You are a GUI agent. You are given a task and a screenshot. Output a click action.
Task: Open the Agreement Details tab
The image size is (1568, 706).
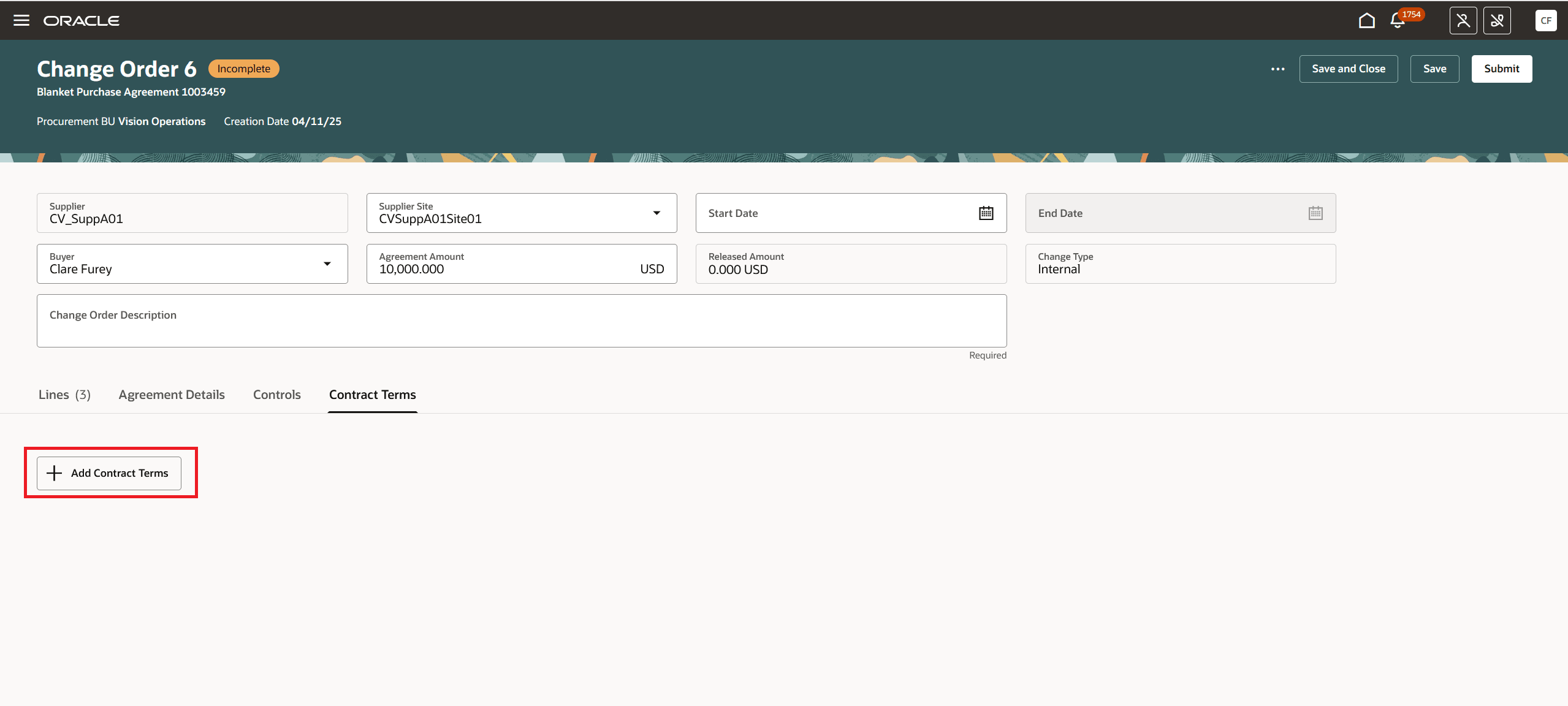tap(172, 394)
